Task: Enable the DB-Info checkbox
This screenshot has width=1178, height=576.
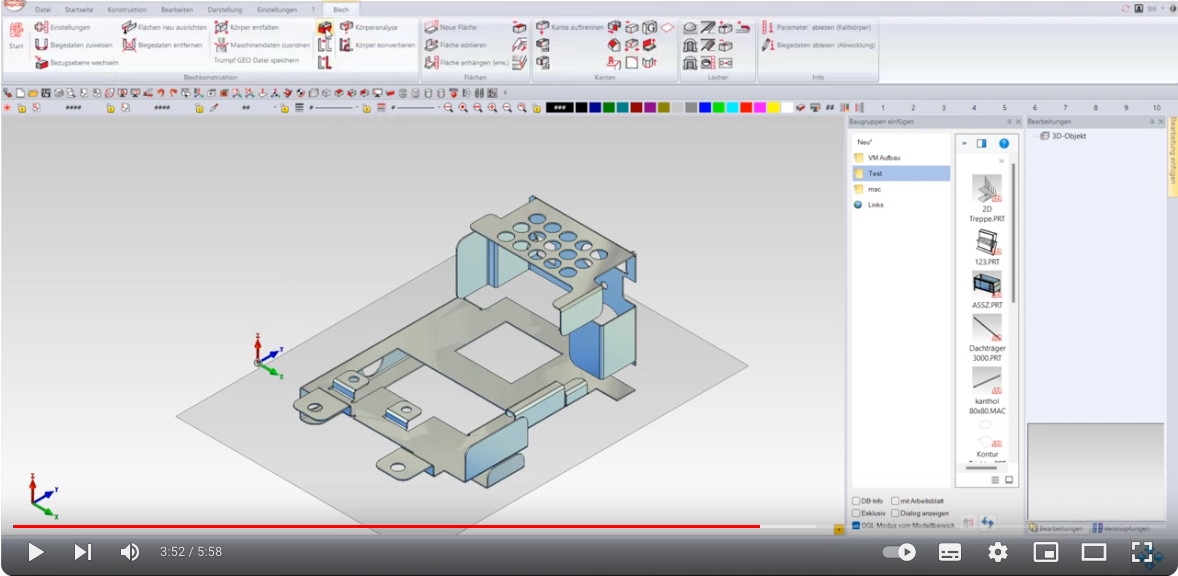Action: click(856, 501)
